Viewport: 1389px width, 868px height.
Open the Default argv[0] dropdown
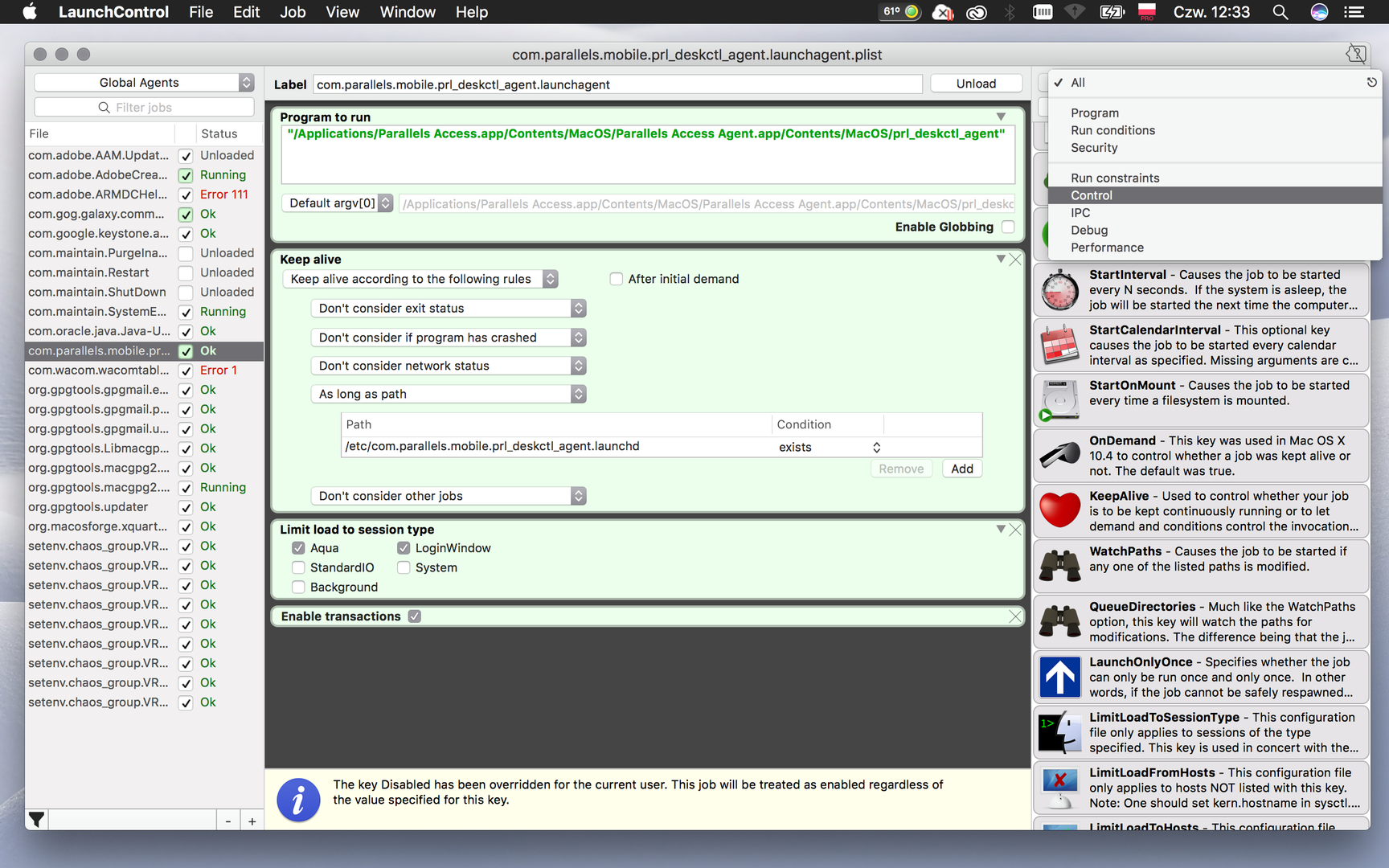tap(337, 203)
